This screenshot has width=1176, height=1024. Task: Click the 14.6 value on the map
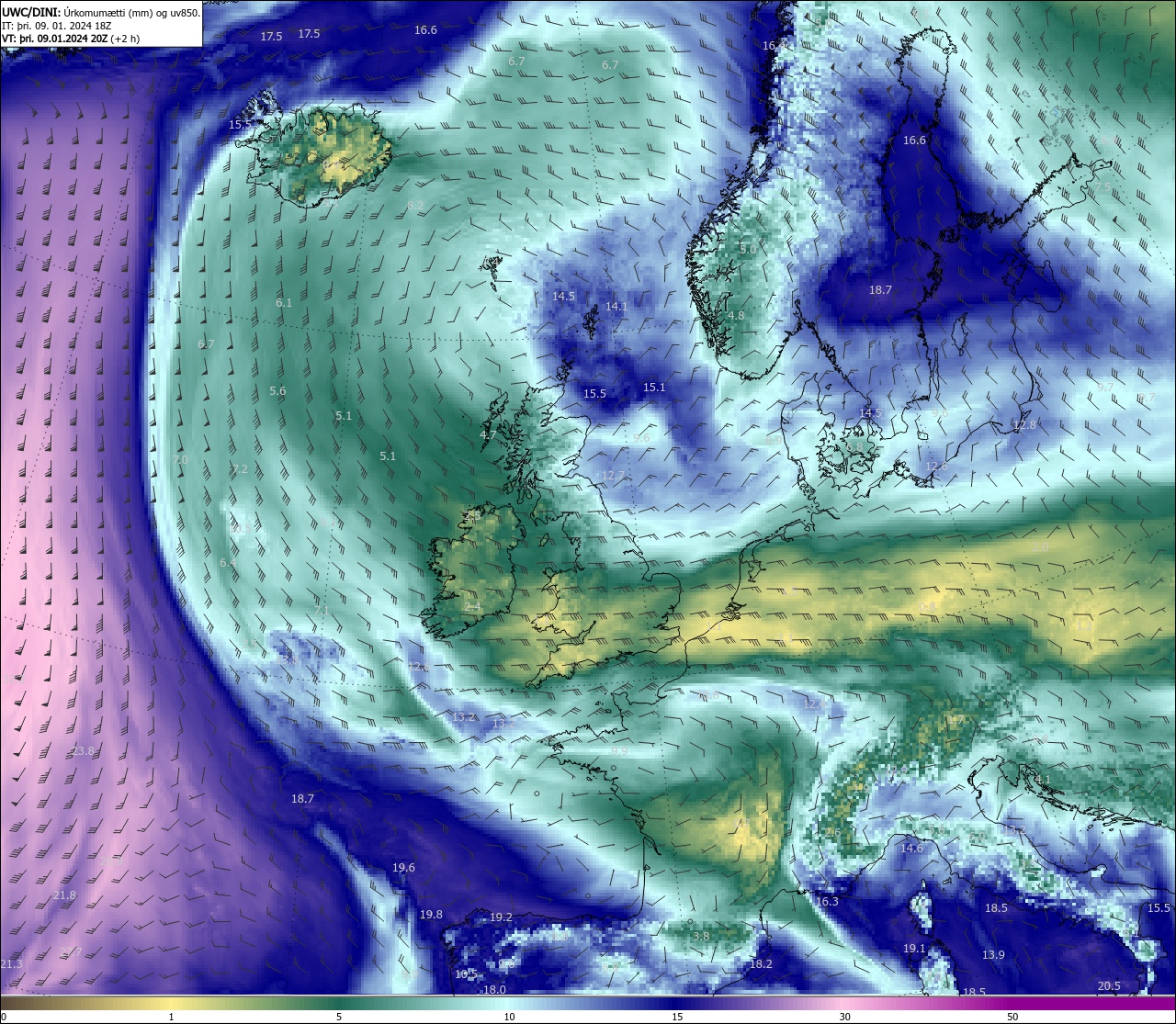[911, 848]
